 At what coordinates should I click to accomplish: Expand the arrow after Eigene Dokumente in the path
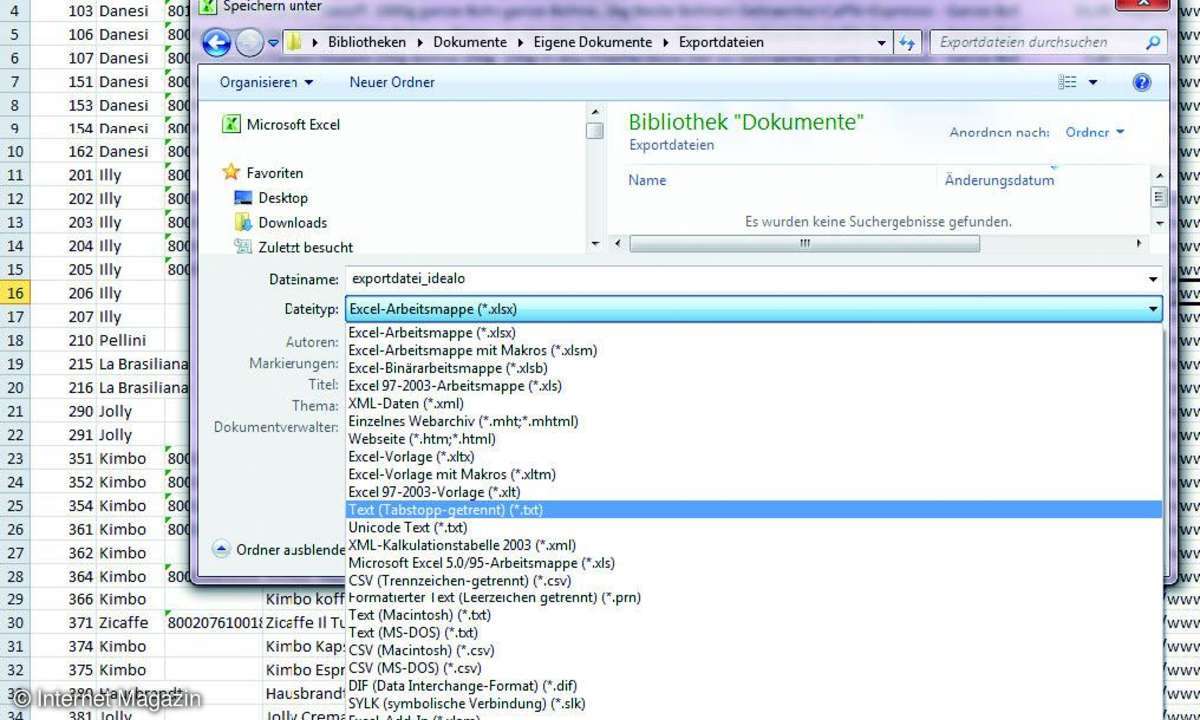point(665,43)
